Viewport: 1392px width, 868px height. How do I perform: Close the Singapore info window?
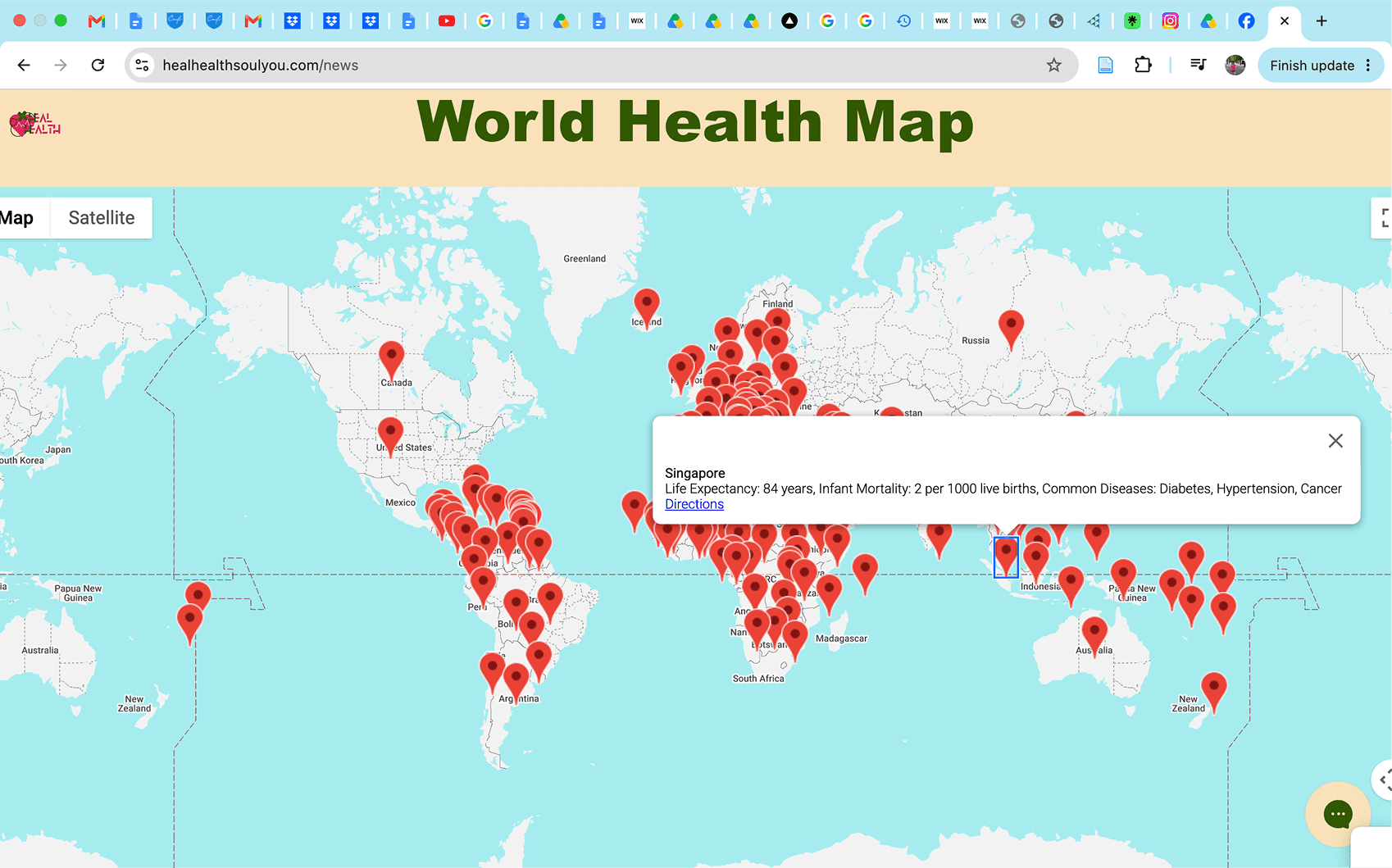[1335, 441]
